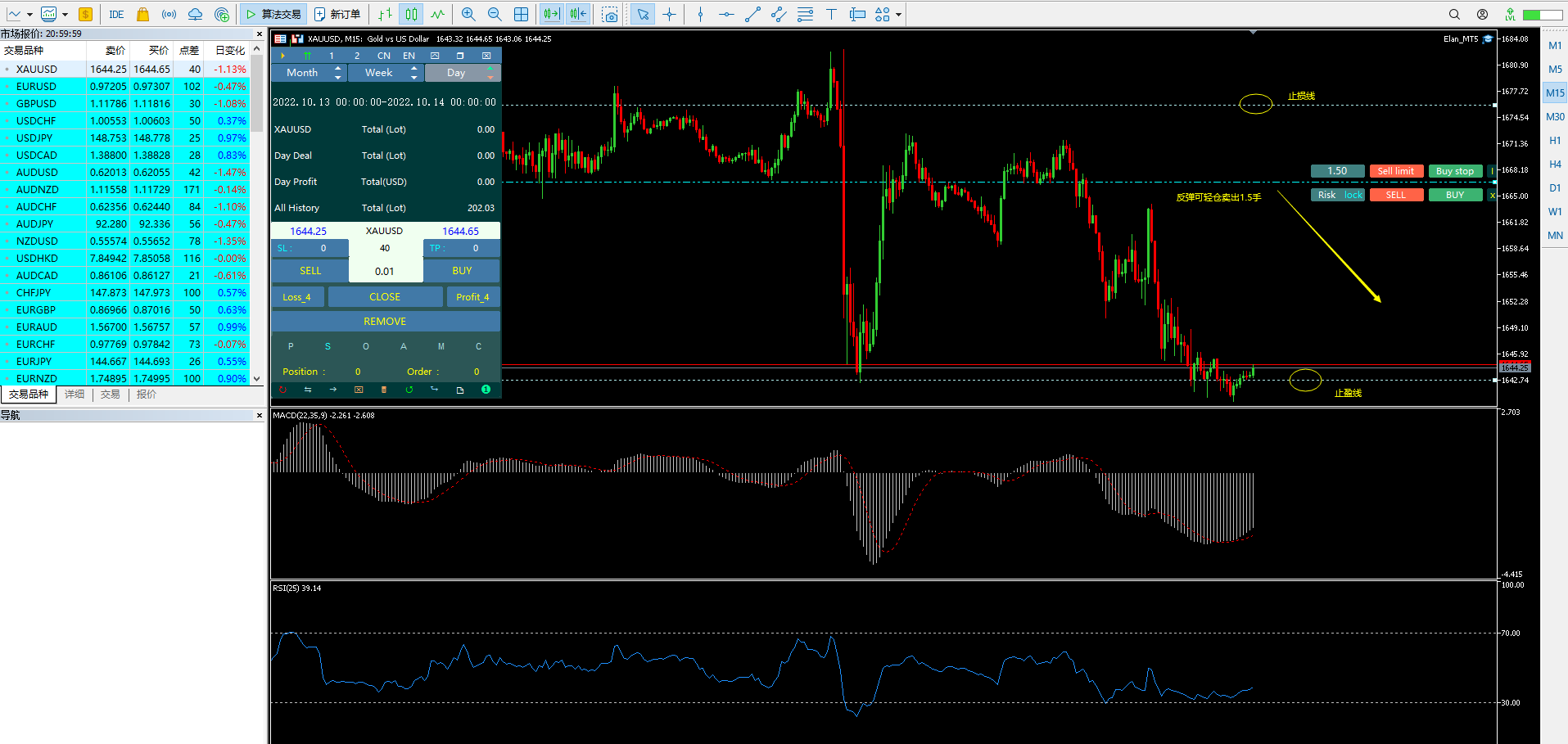Zoom in on the chart
Image resolution: width=1568 pixels, height=744 pixels.
[468, 14]
